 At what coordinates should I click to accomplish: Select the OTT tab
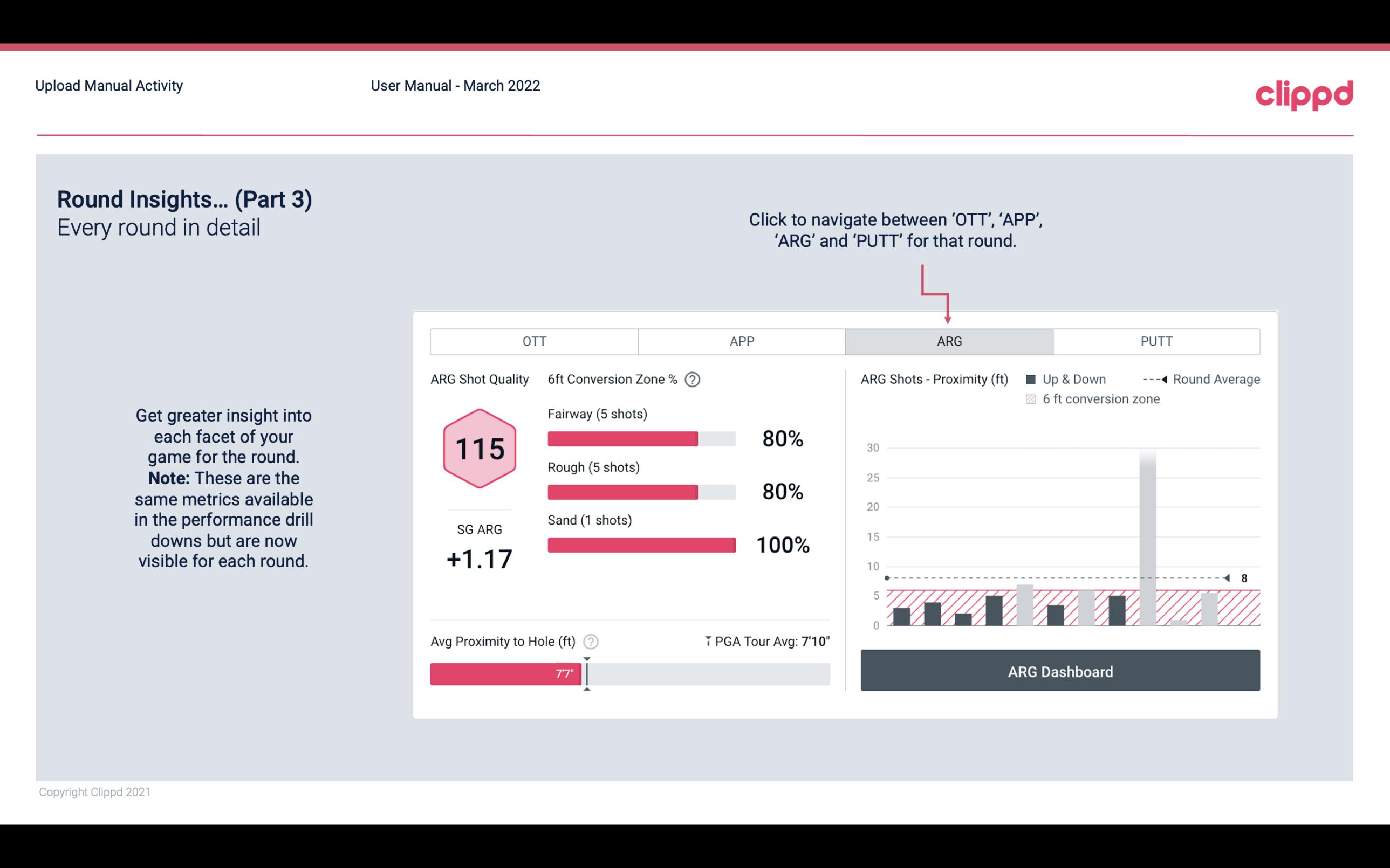coord(534,341)
